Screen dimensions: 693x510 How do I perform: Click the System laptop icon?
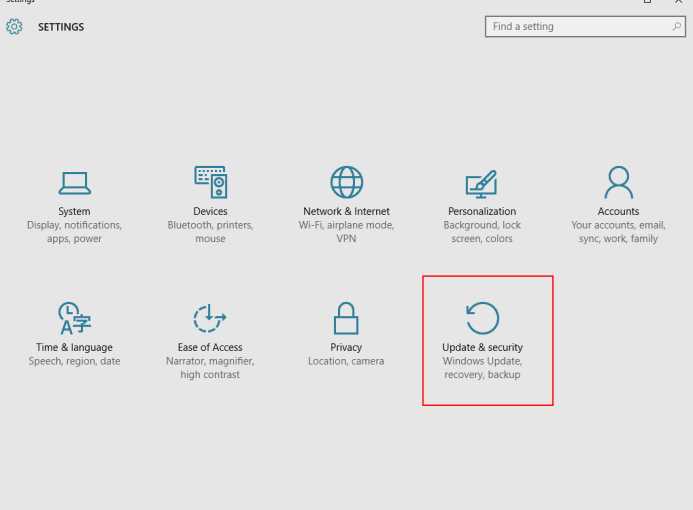74,183
